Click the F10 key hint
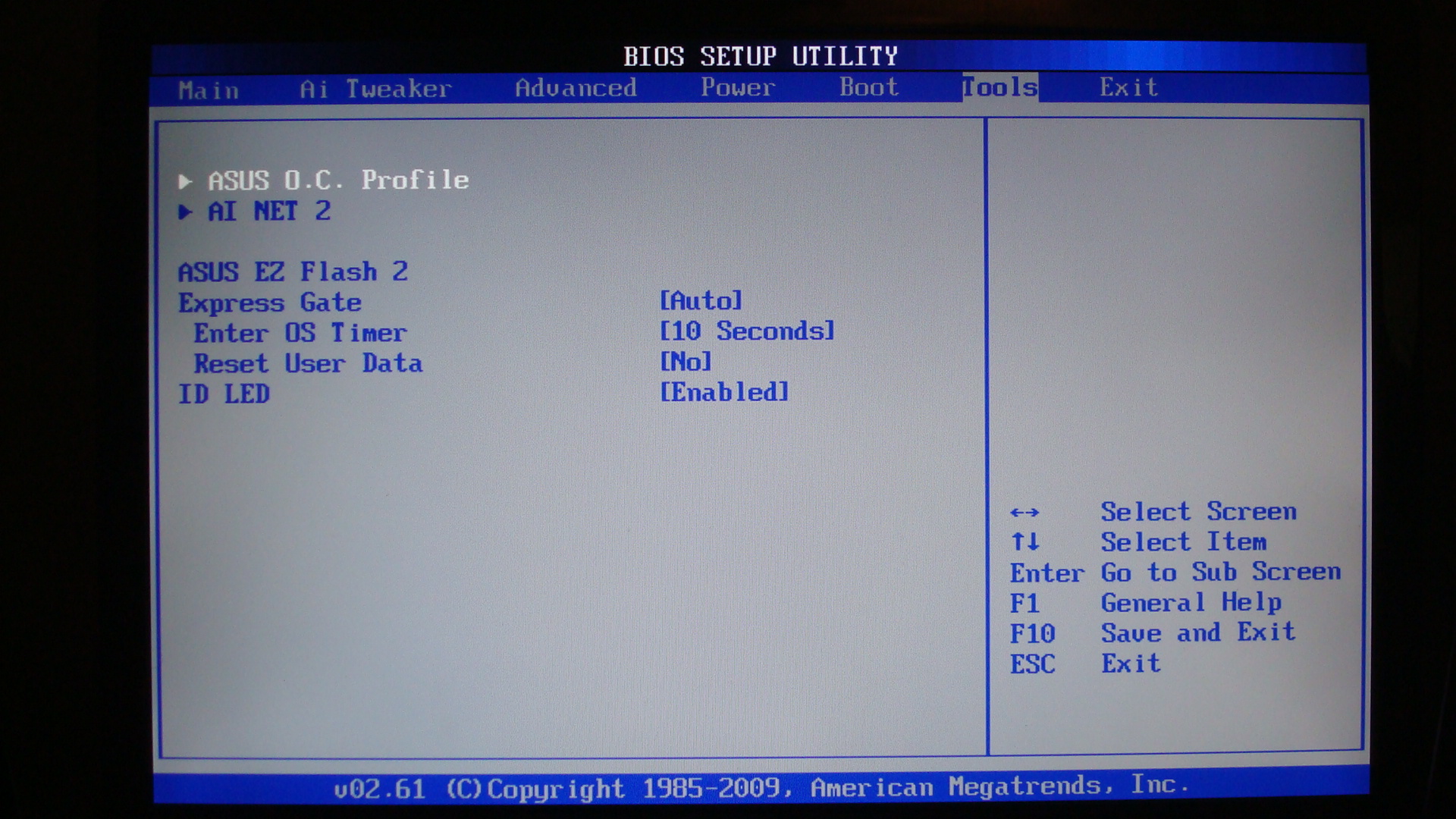This screenshot has height=819, width=1456. (x=1032, y=633)
